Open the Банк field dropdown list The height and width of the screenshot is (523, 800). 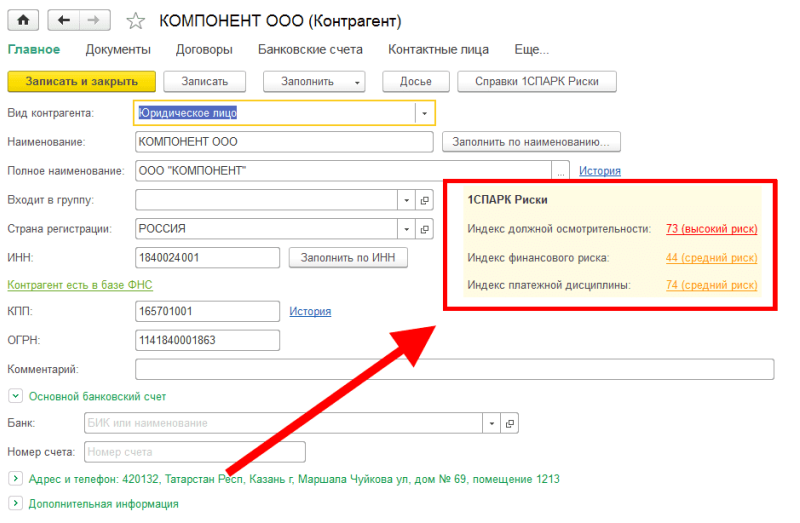(x=492, y=423)
